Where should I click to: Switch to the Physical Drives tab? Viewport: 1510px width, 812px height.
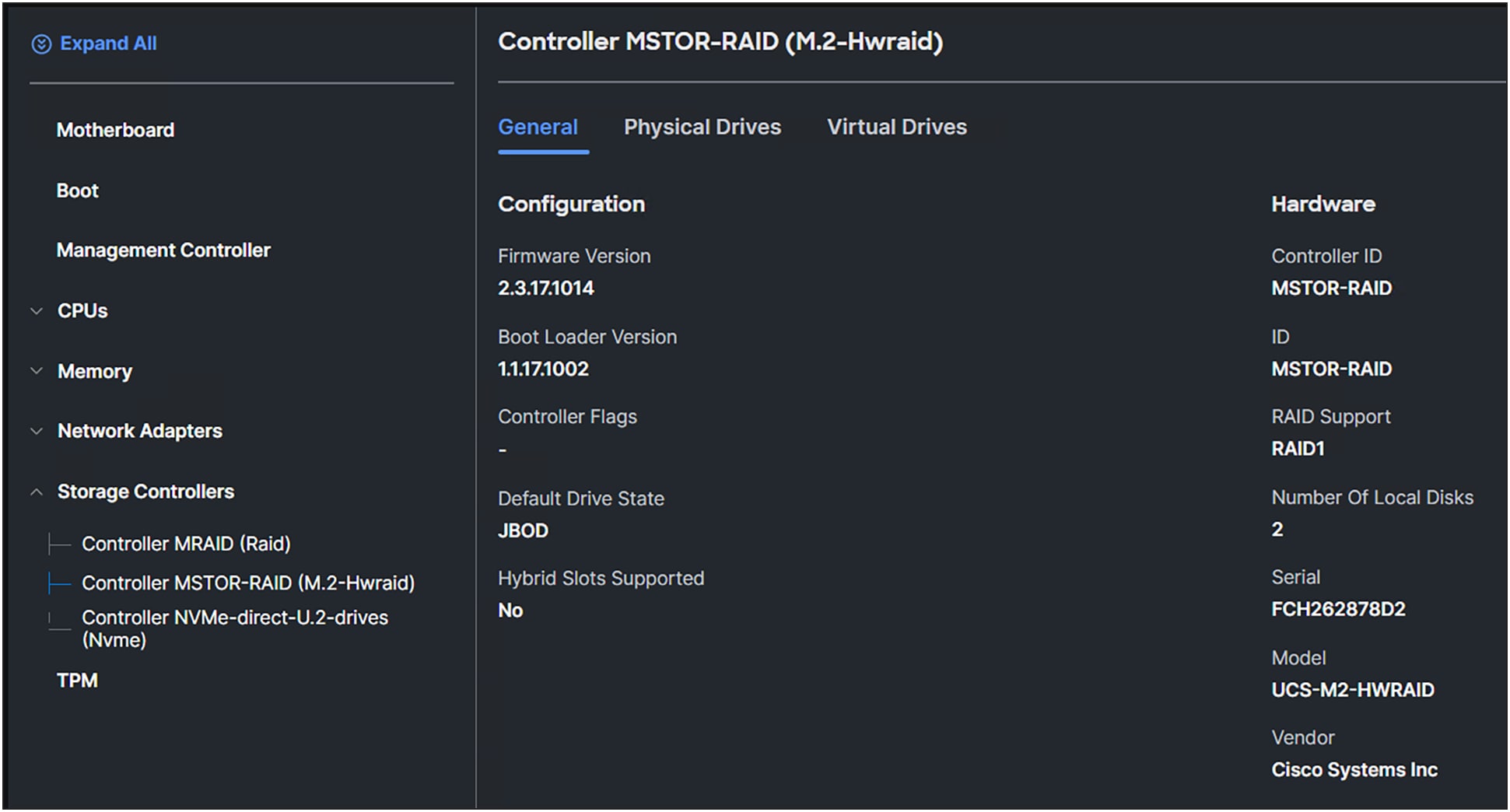pos(702,127)
